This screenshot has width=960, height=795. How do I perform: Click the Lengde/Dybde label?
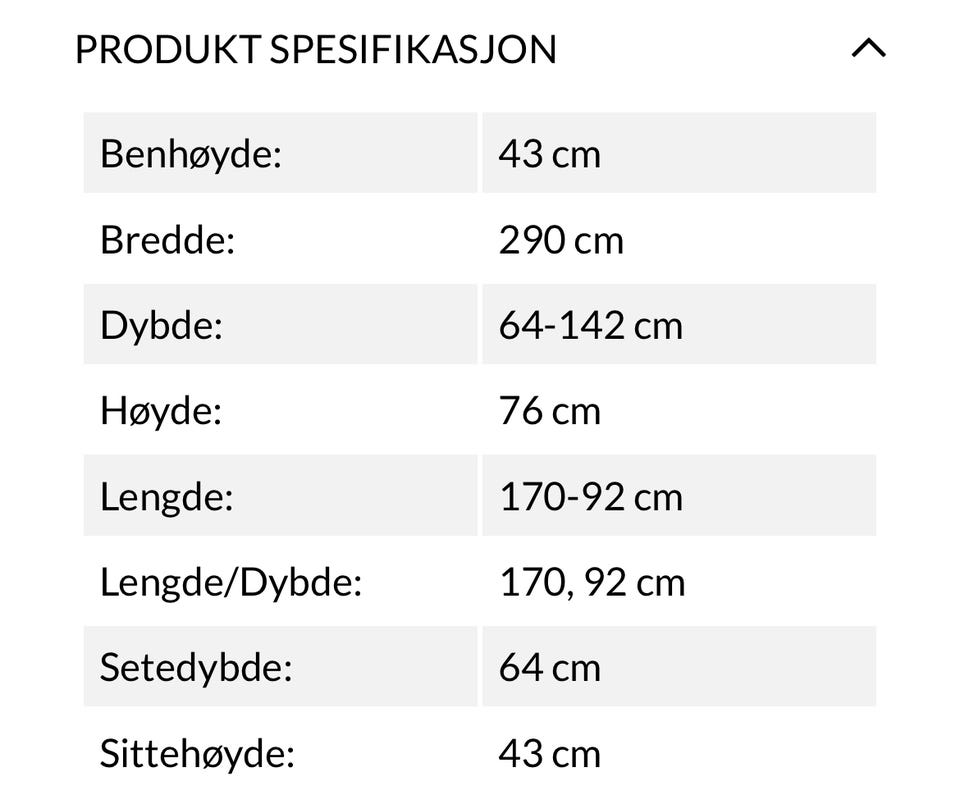(230, 582)
